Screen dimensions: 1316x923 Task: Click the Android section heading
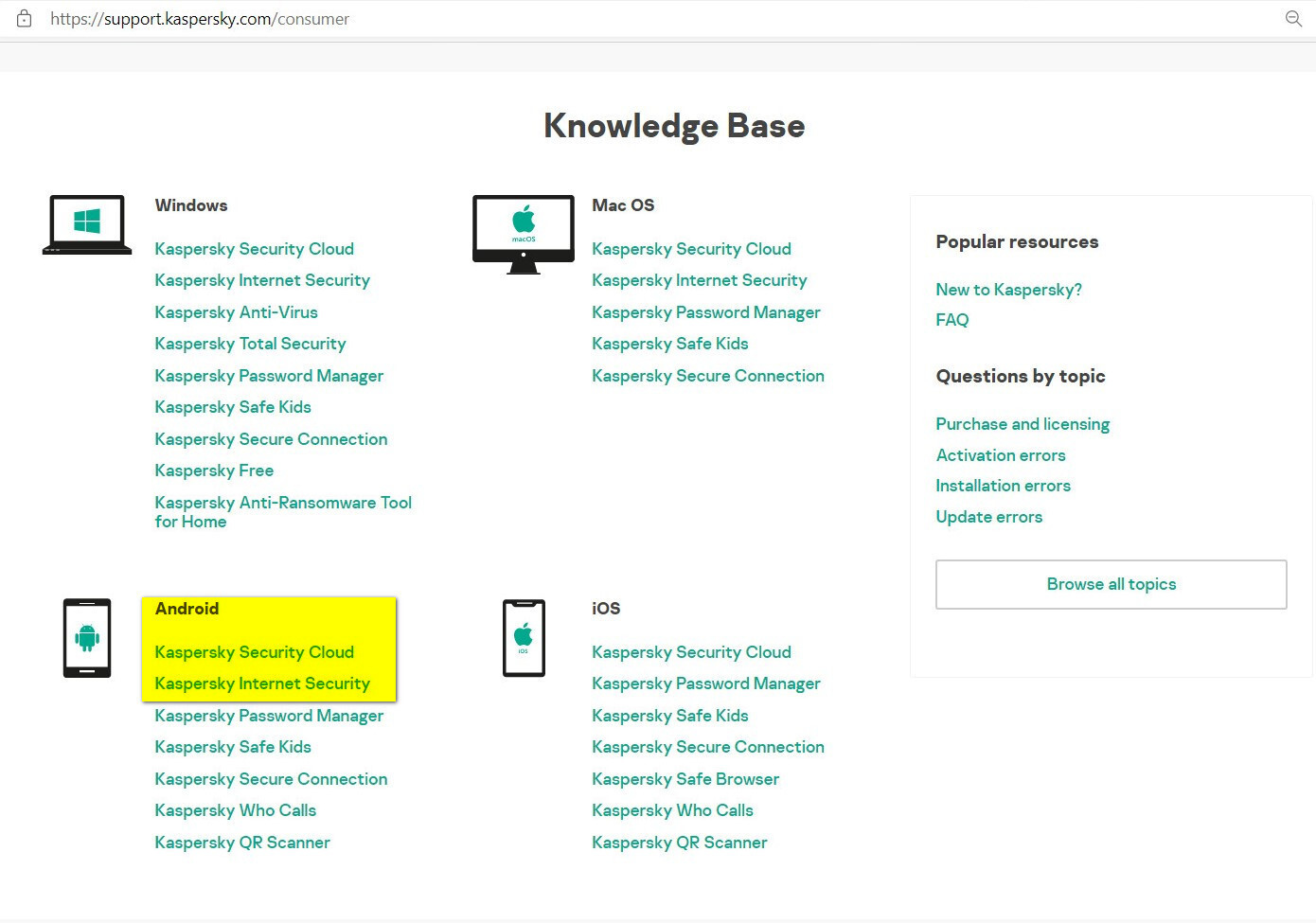[187, 609]
